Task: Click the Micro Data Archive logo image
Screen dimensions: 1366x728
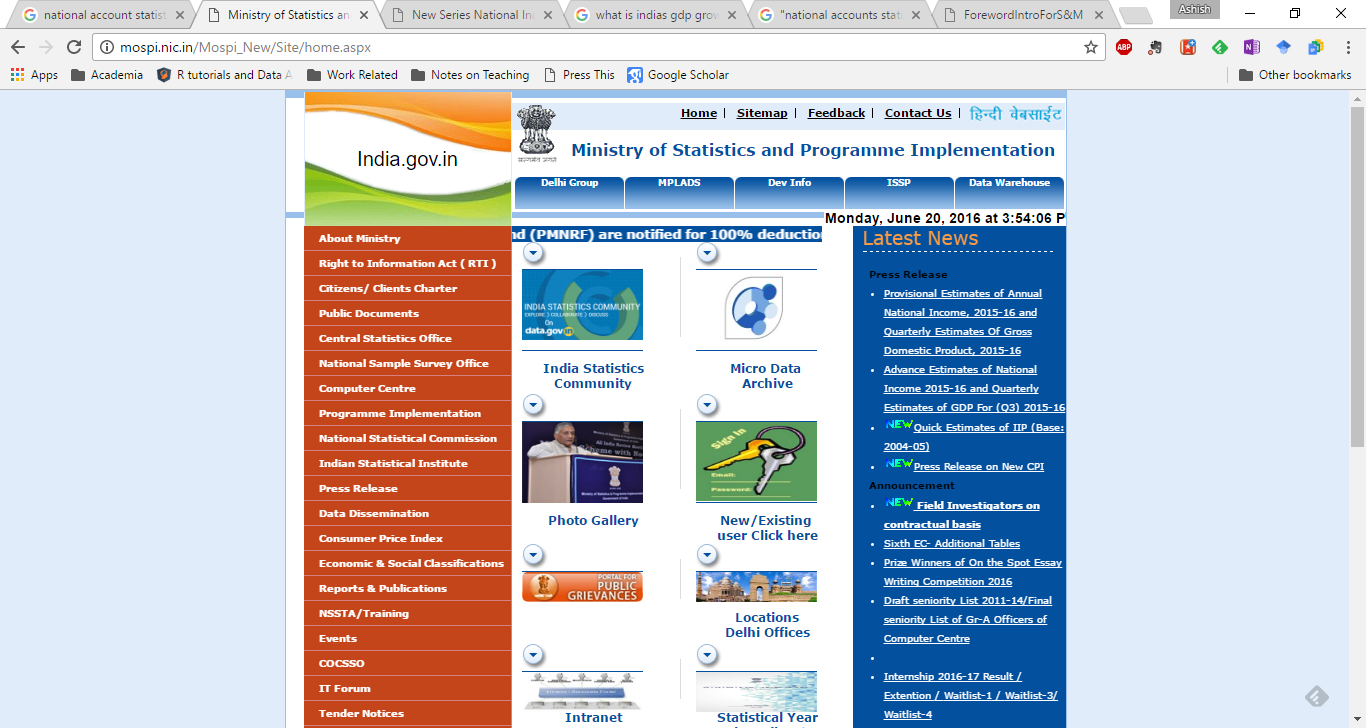Action: coord(756,310)
